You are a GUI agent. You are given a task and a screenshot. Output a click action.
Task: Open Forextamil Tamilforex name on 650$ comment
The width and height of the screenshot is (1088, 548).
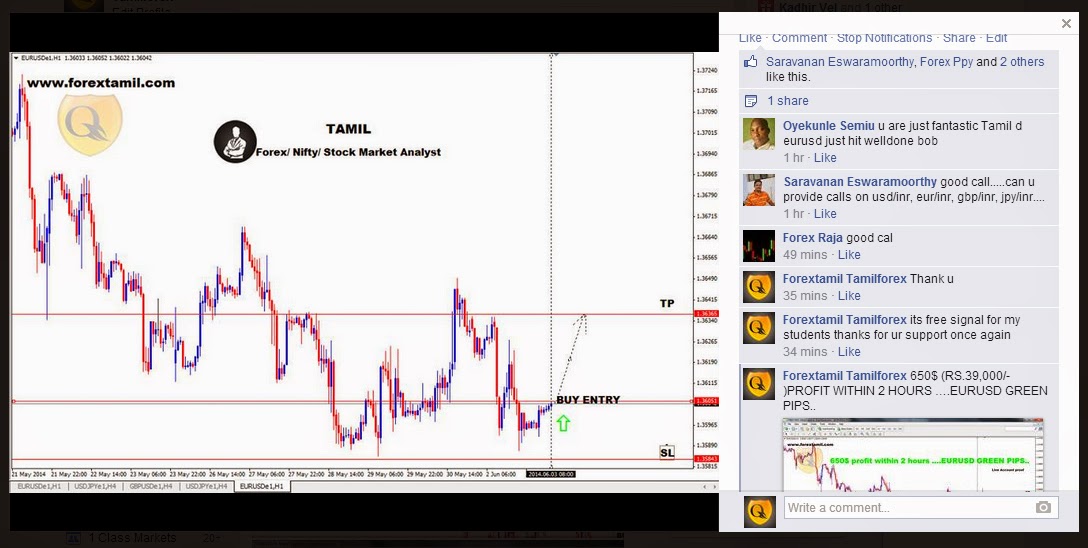pyautogui.click(x=844, y=375)
